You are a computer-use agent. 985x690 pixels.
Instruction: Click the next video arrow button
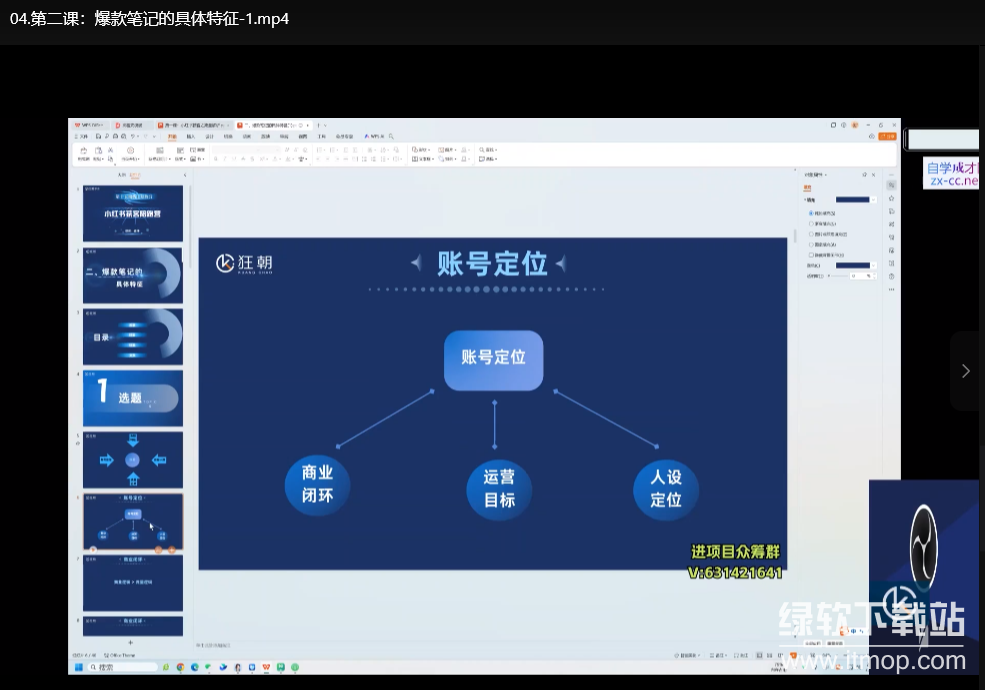[x=965, y=371]
